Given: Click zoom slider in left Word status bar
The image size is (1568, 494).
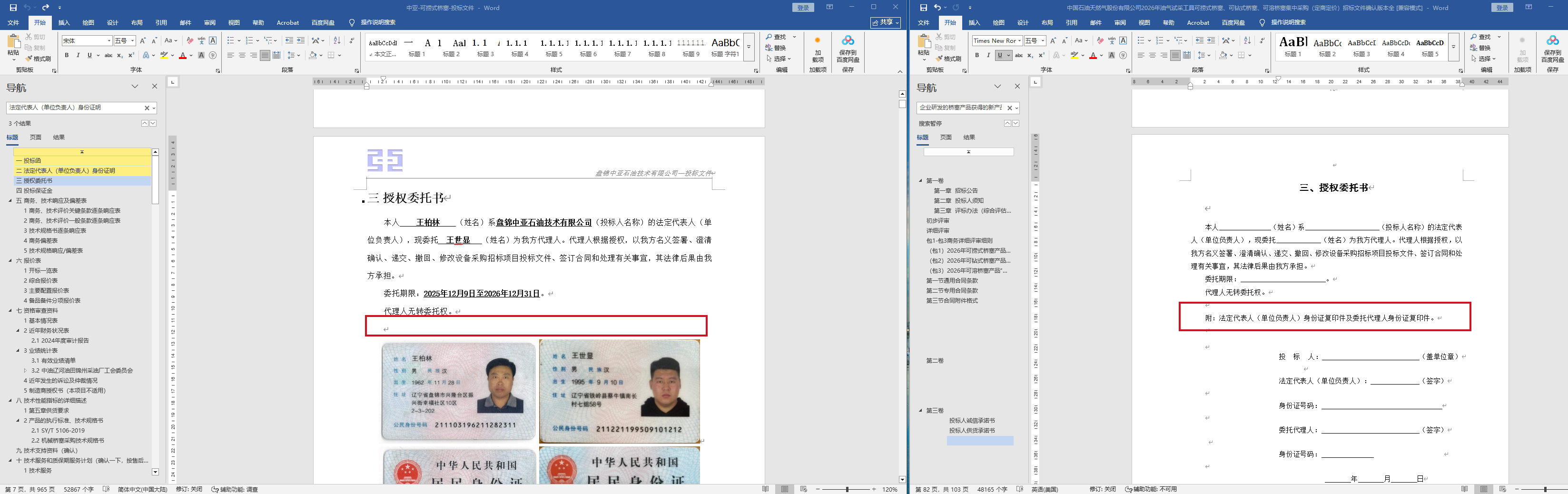Looking at the screenshot, I should pos(846,489).
